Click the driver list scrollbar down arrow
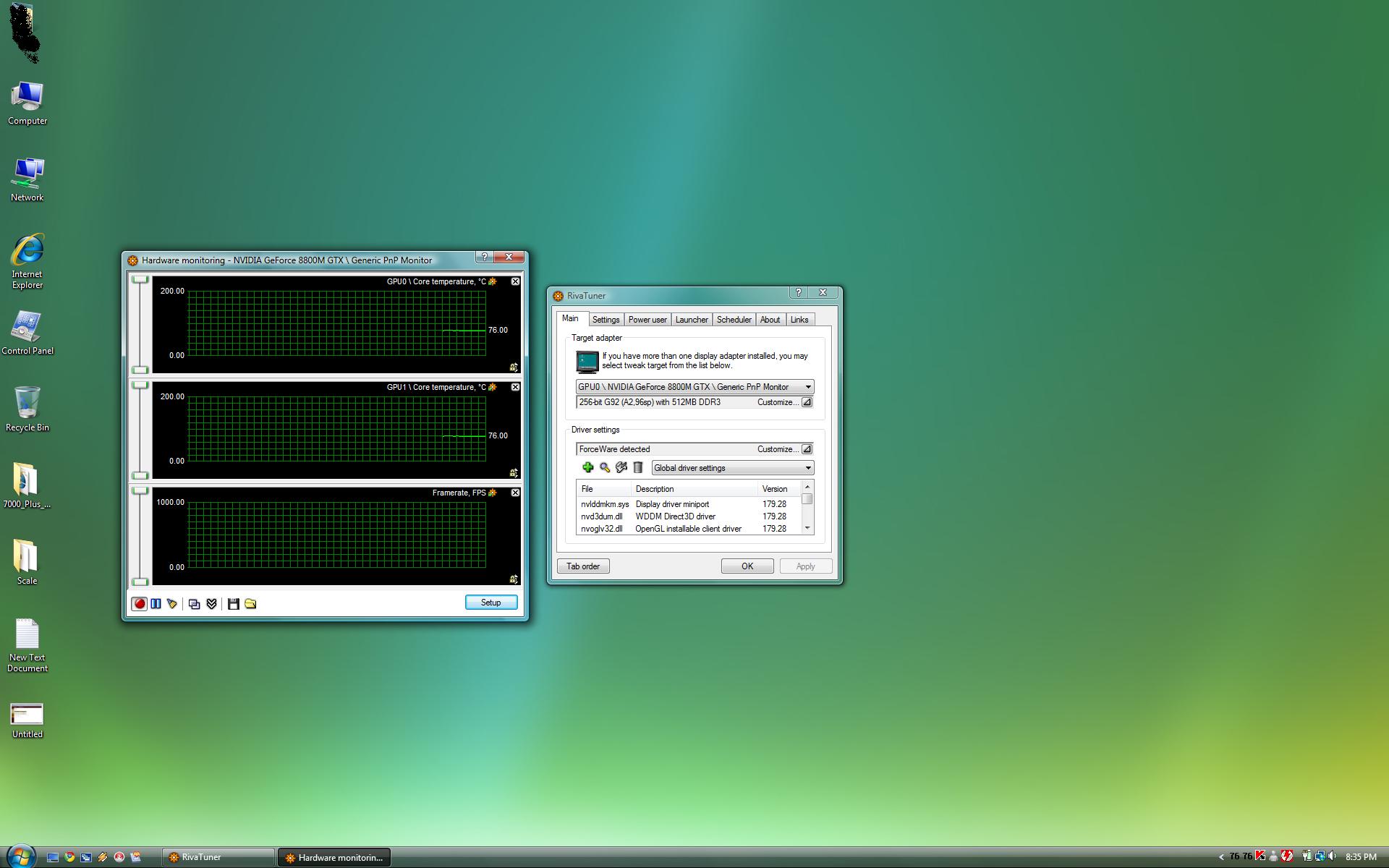 coord(807,529)
